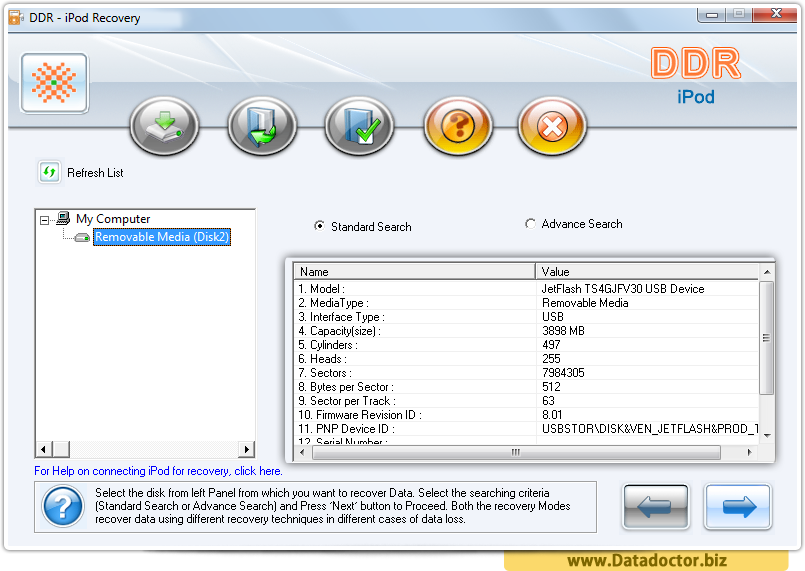The width and height of the screenshot is (805, 571).
Task: Click right scroll arrow of properties table
Action: (x=750, y=452)
